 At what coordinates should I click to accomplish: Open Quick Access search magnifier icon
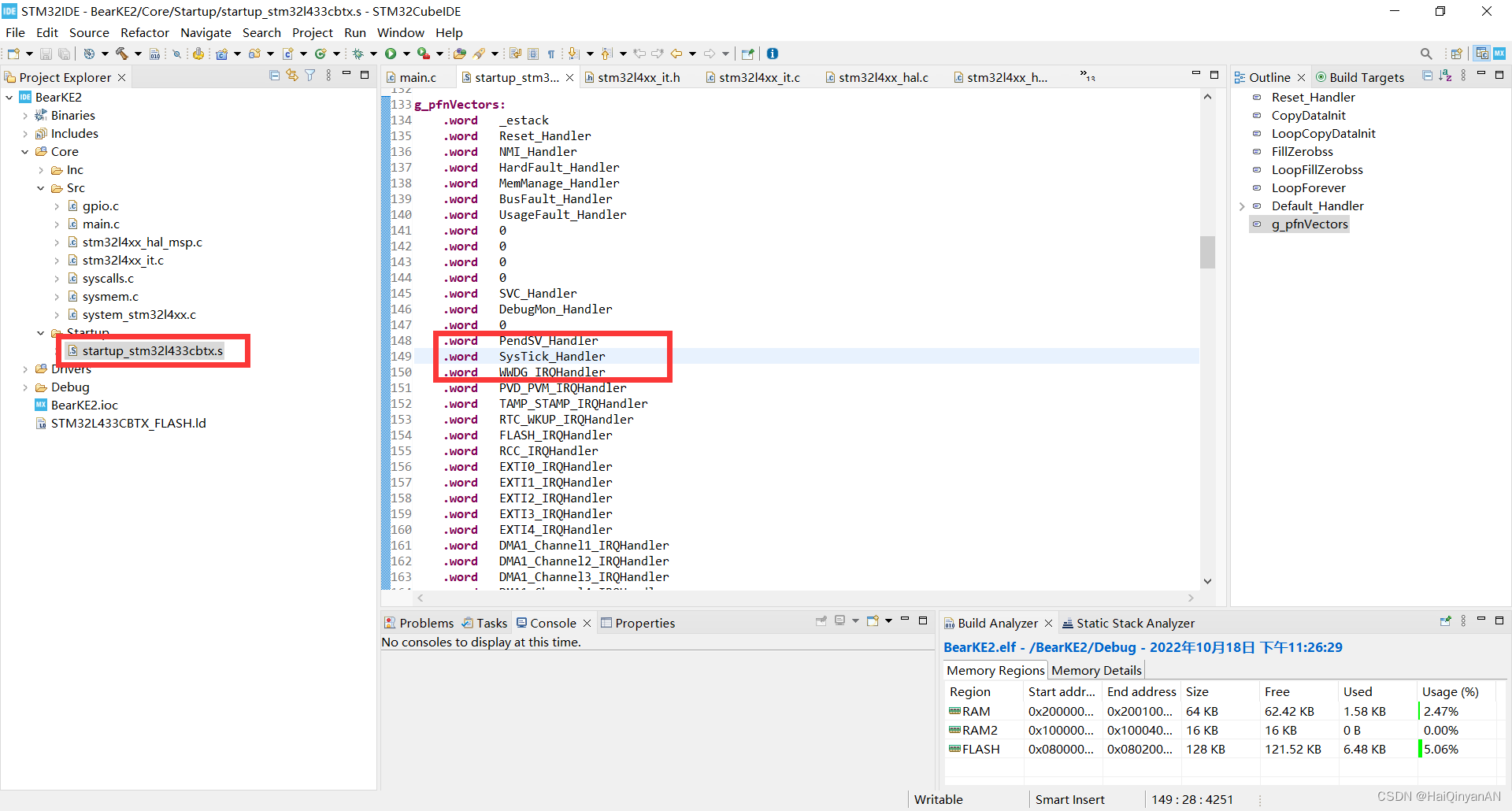[x=1426, y=54]
